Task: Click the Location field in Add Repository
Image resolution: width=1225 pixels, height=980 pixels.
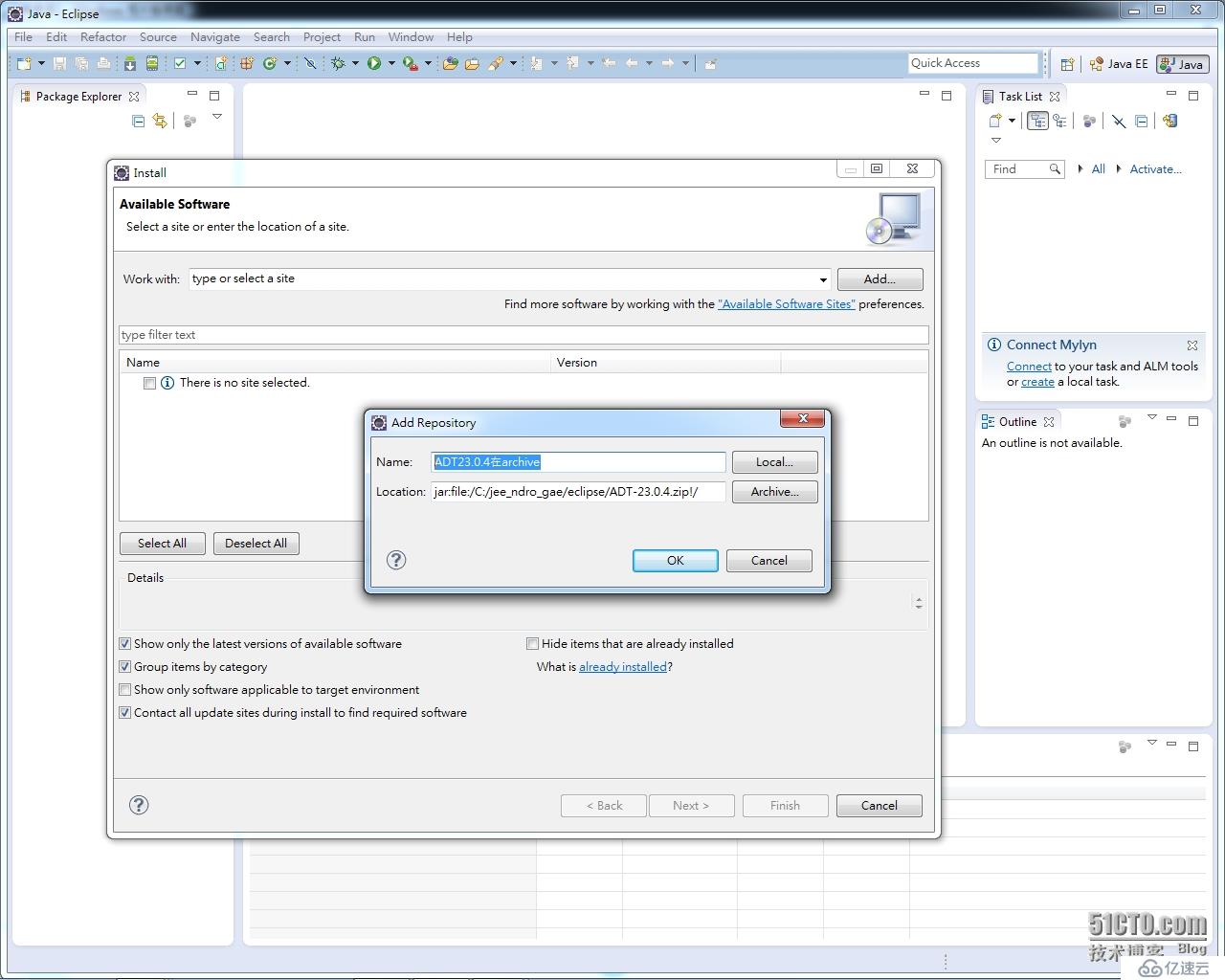Action: (x=578, y=492)
